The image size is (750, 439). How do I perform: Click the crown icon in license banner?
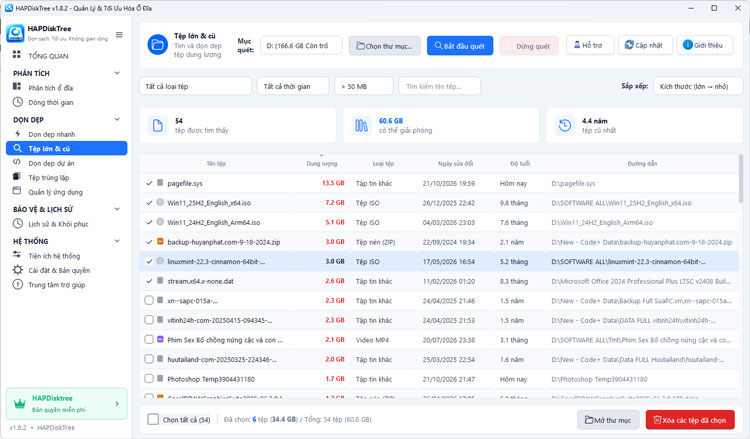20,404
